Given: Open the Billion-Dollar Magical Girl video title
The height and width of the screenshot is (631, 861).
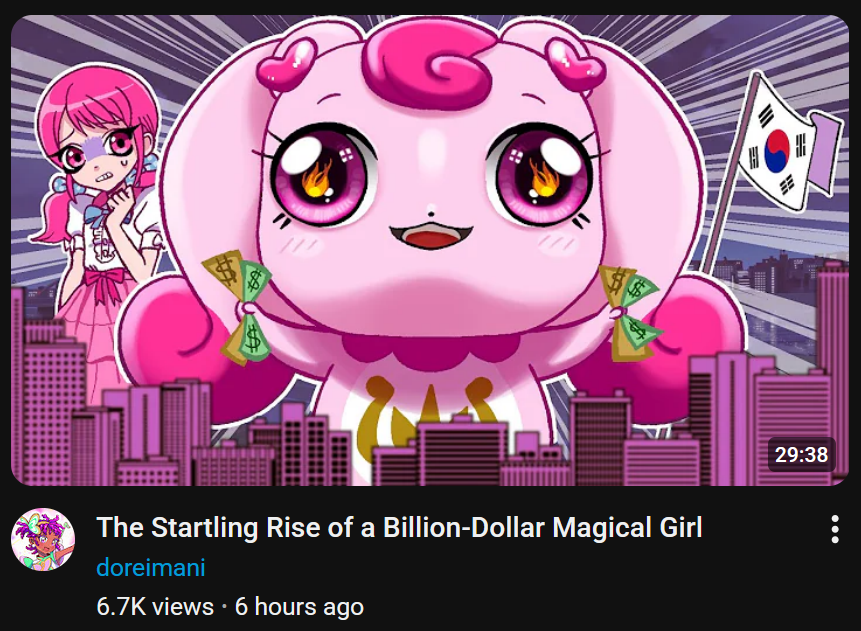Looking at the screenshot, I should [399, 527].
